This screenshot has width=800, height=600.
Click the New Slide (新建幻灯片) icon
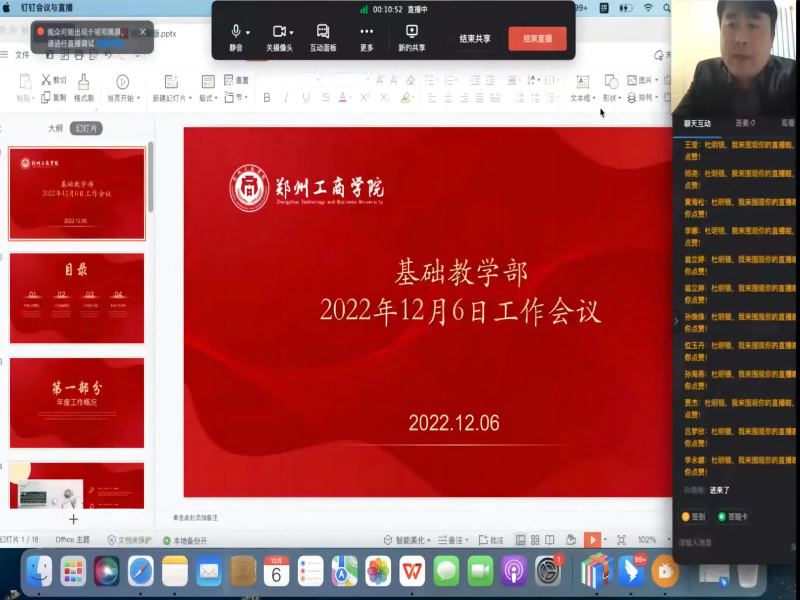coord(171,81)
